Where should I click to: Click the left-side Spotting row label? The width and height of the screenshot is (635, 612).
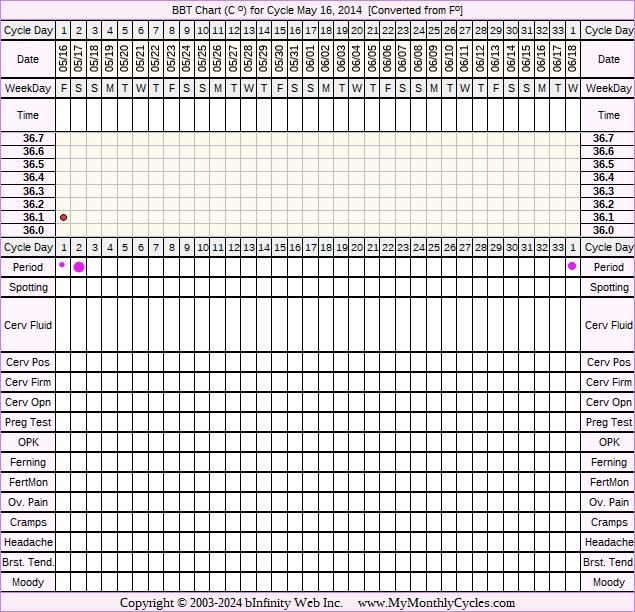[x=28, y=287]
